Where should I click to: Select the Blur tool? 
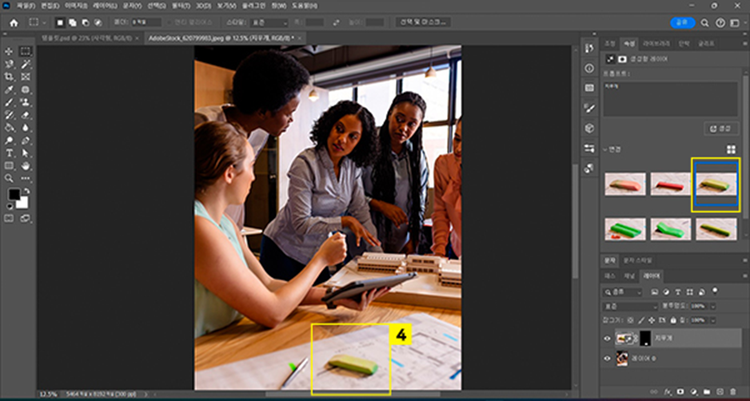click(x=25, y=128)
